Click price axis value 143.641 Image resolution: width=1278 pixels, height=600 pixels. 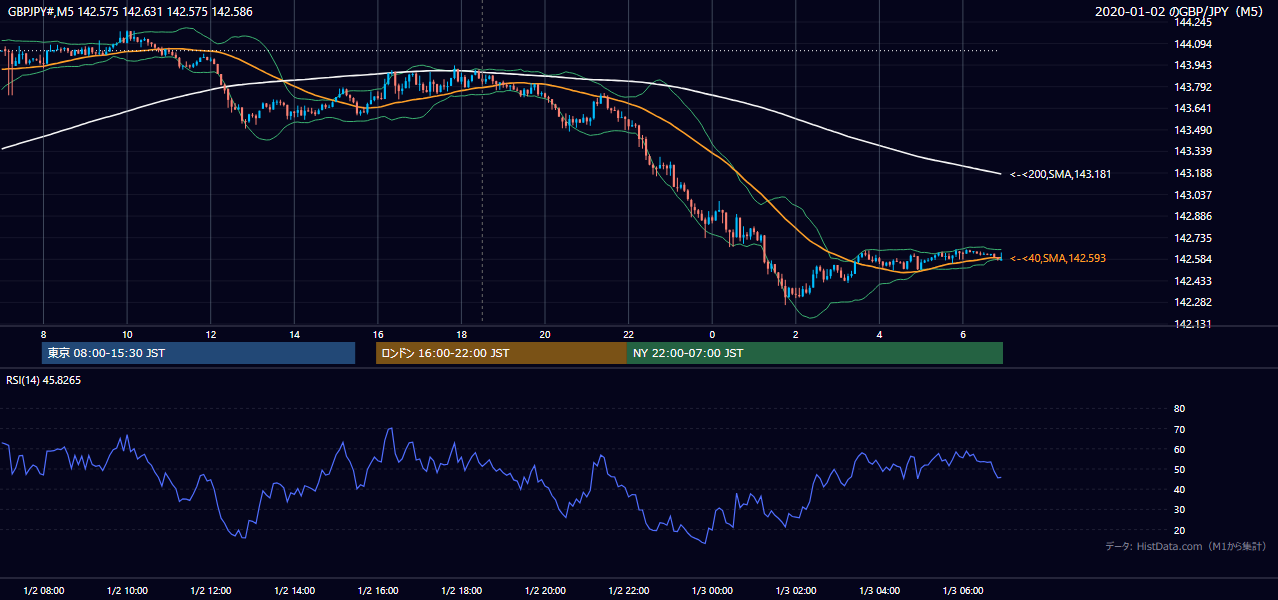pyautogui.click(x=1195, y=108)
